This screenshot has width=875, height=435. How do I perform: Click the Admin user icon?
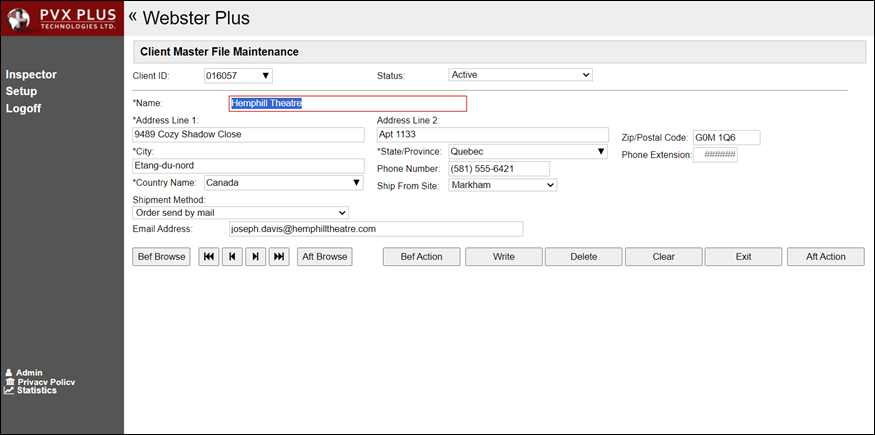pos(9,373)
